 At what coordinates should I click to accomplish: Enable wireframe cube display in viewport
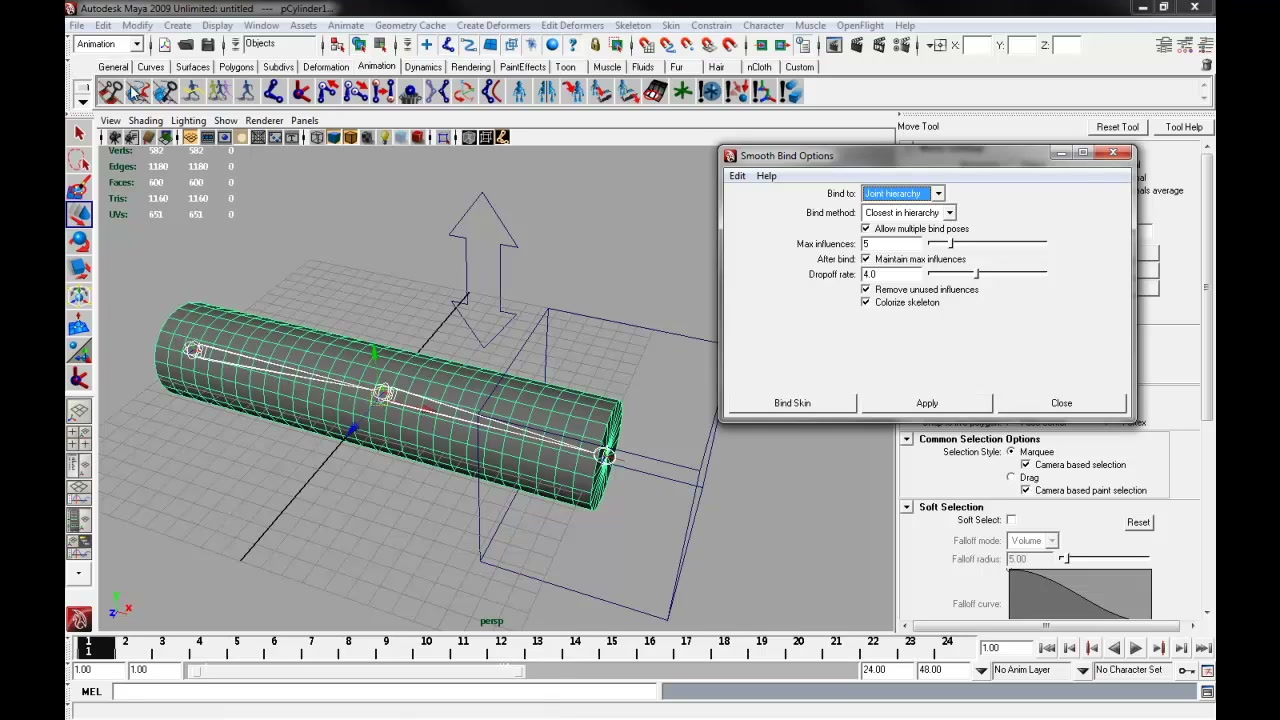pos(317,137)
